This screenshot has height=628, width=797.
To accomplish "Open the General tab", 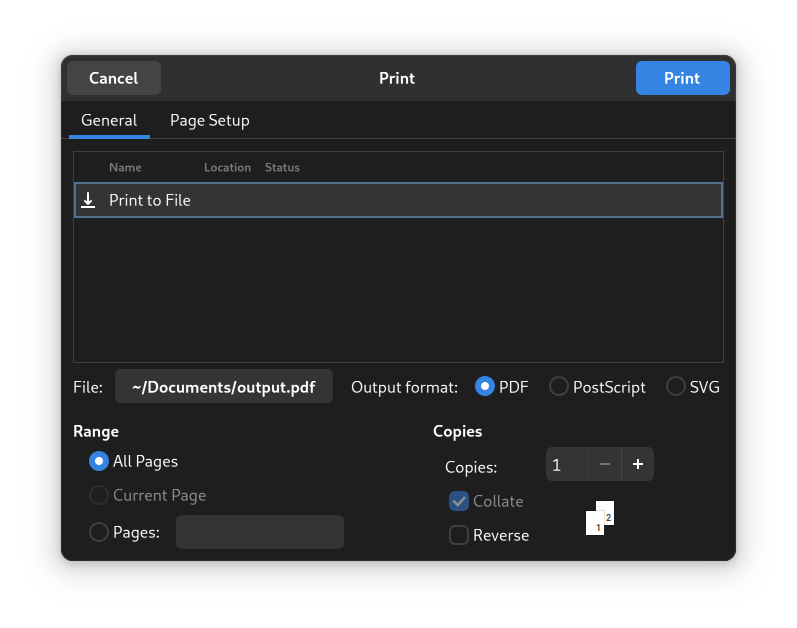I will [x=109, y=120].
